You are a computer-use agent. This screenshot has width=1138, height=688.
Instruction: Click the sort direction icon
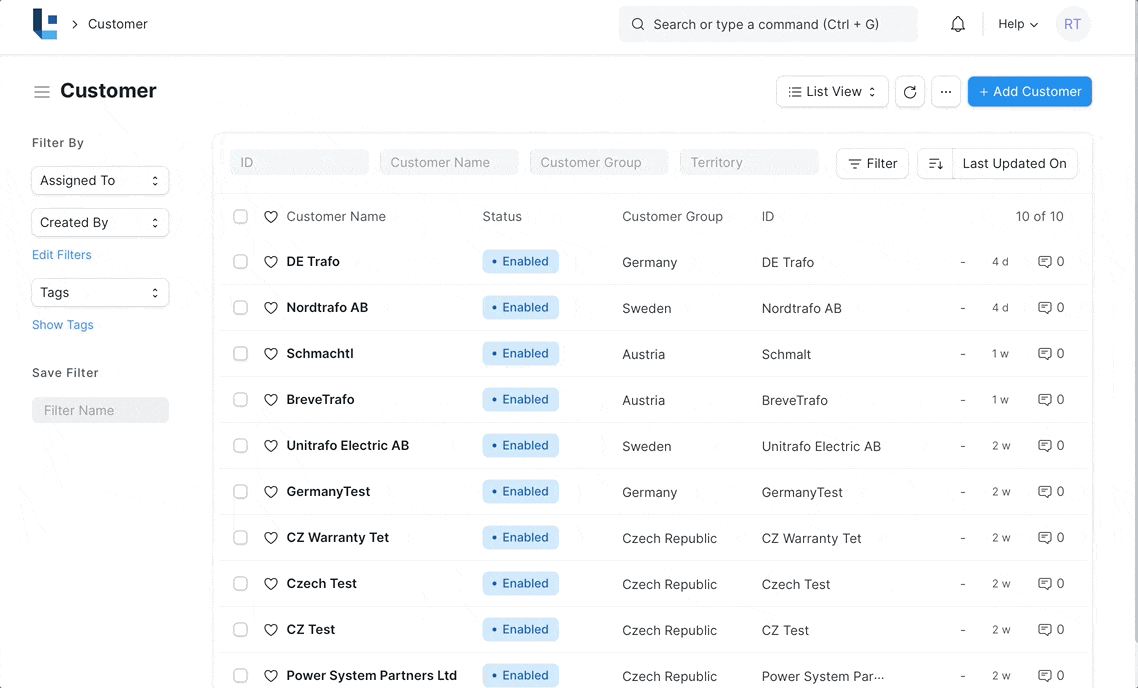pyautogui.click(x=935, y=163)
